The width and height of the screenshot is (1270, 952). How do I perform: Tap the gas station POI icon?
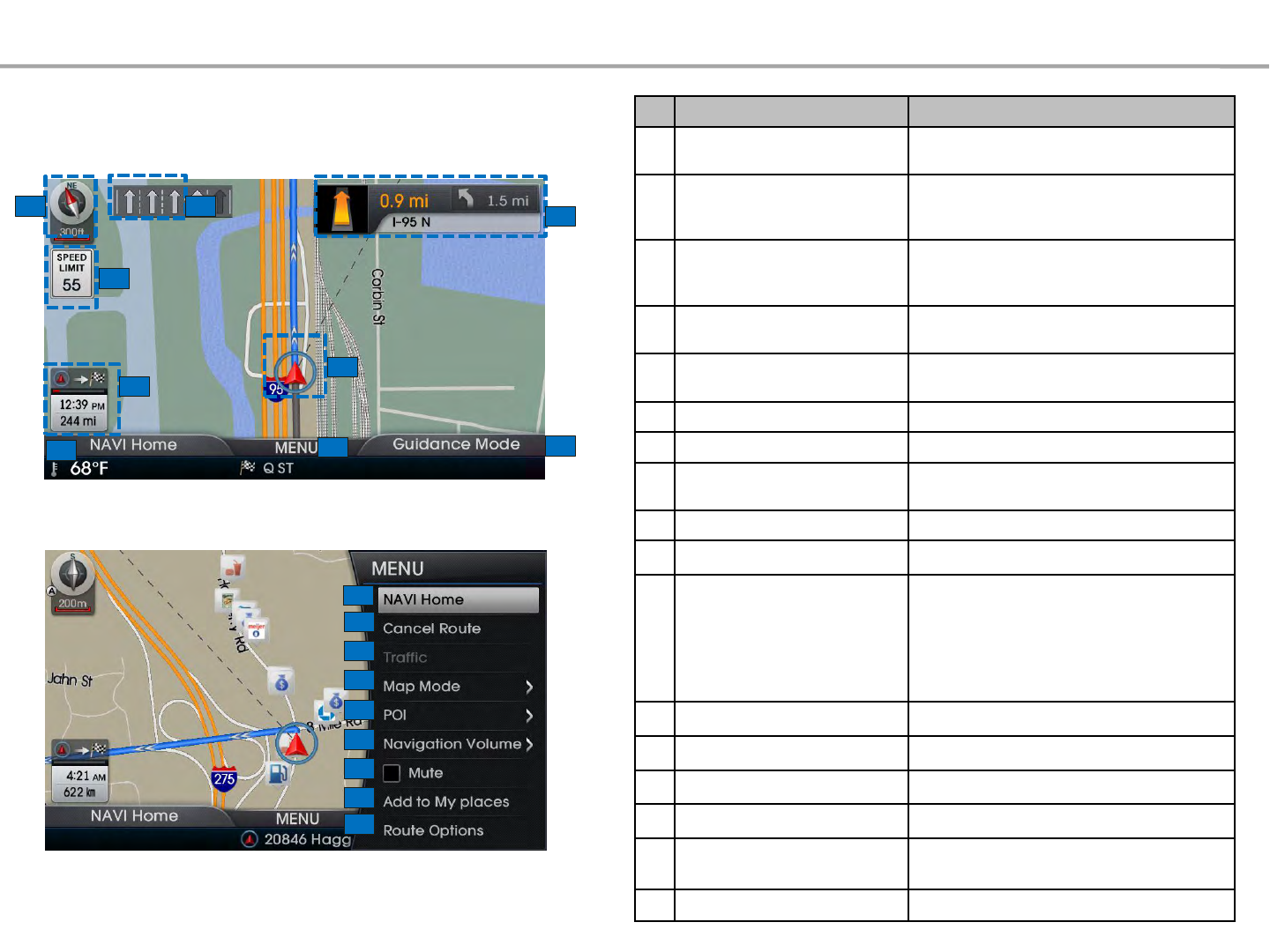(x=277, y=774)
